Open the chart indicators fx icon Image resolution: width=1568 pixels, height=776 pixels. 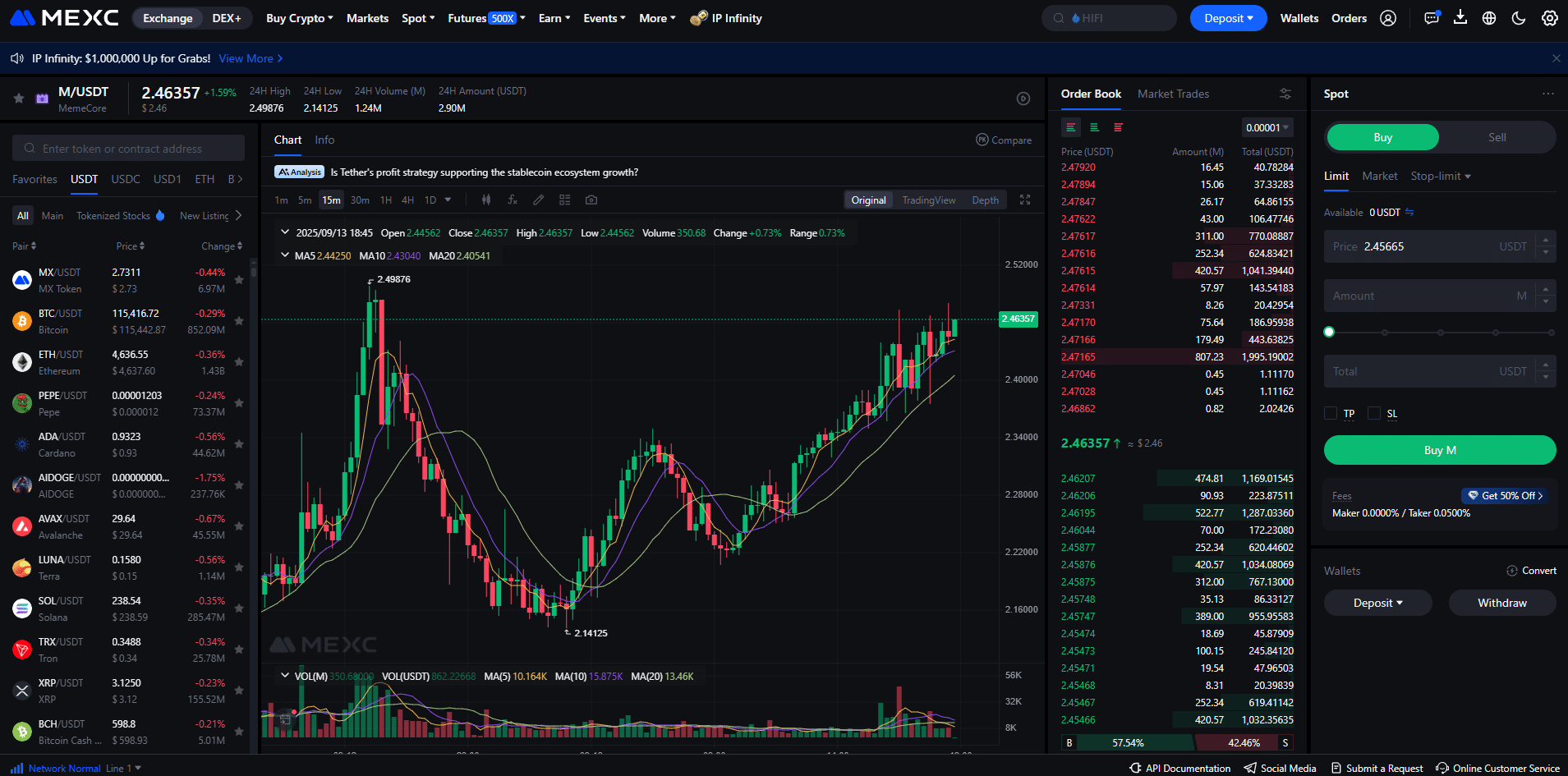(513, 200)
